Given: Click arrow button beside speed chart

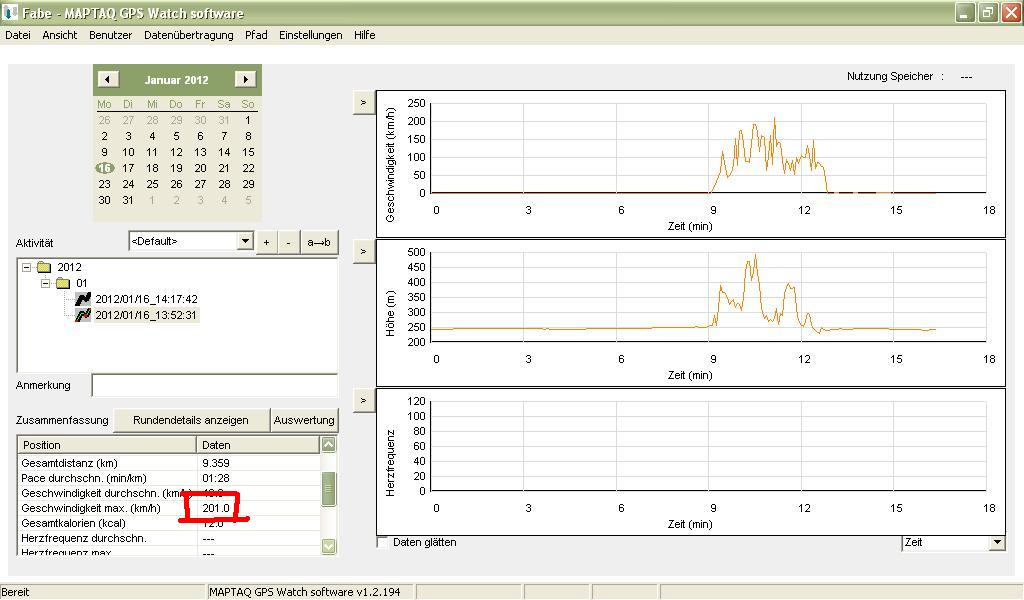Looking at the screenshot, I should [x=364, y=103].
